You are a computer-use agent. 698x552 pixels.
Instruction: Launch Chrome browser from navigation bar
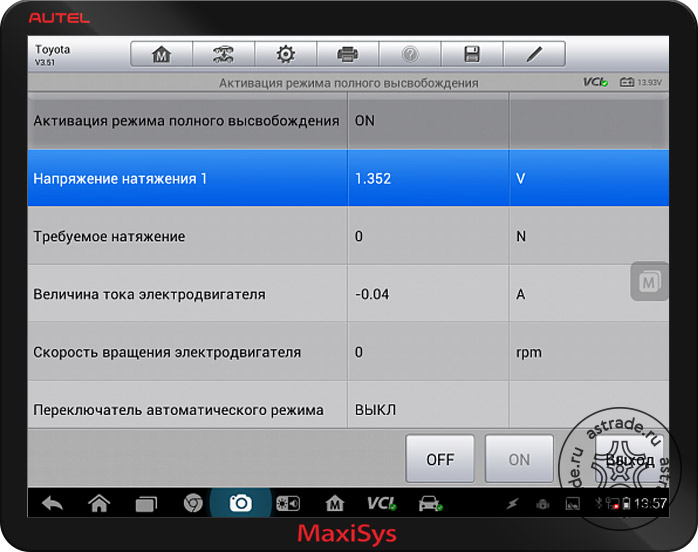tap(193, 503)
